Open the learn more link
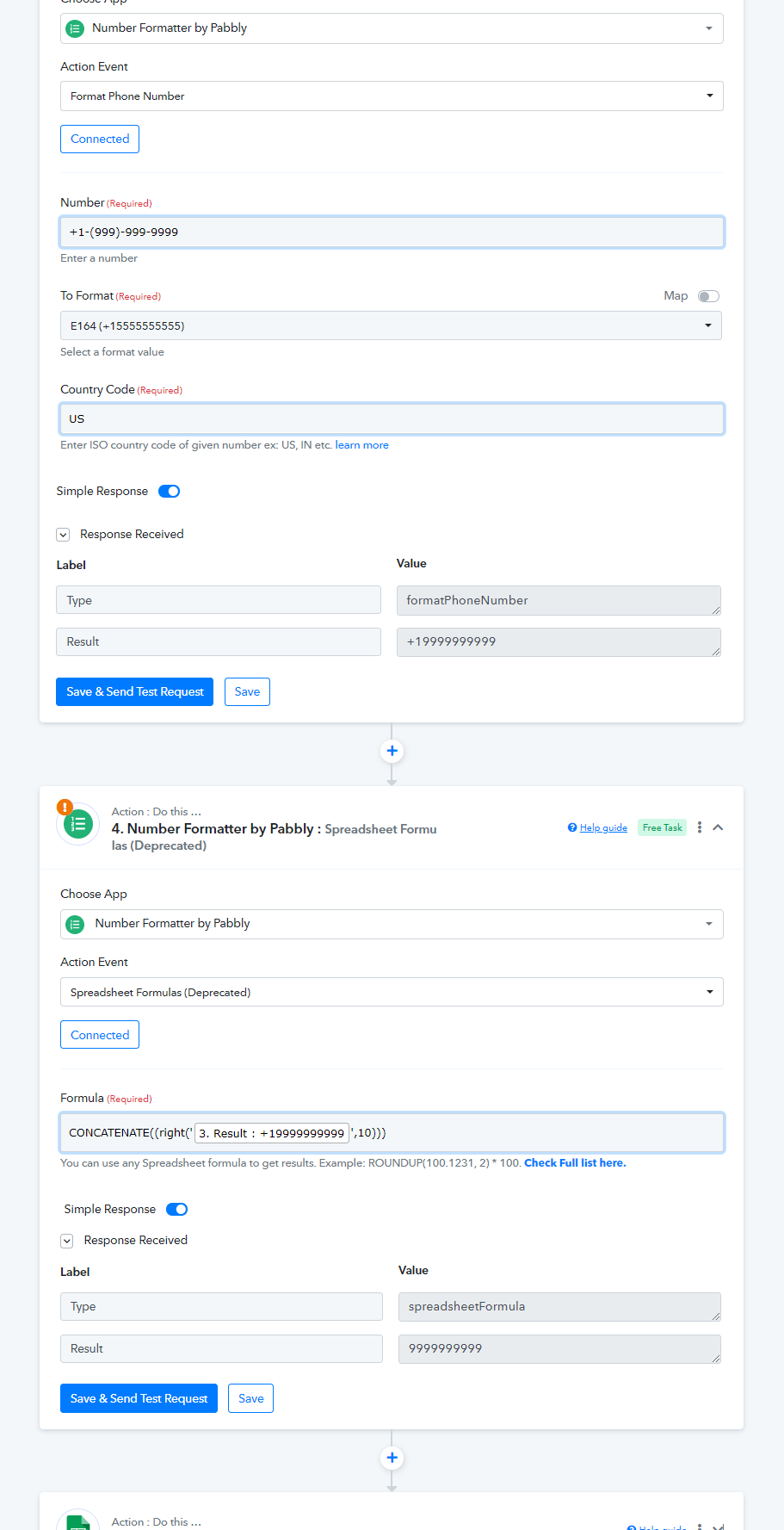 click(361, 445)
